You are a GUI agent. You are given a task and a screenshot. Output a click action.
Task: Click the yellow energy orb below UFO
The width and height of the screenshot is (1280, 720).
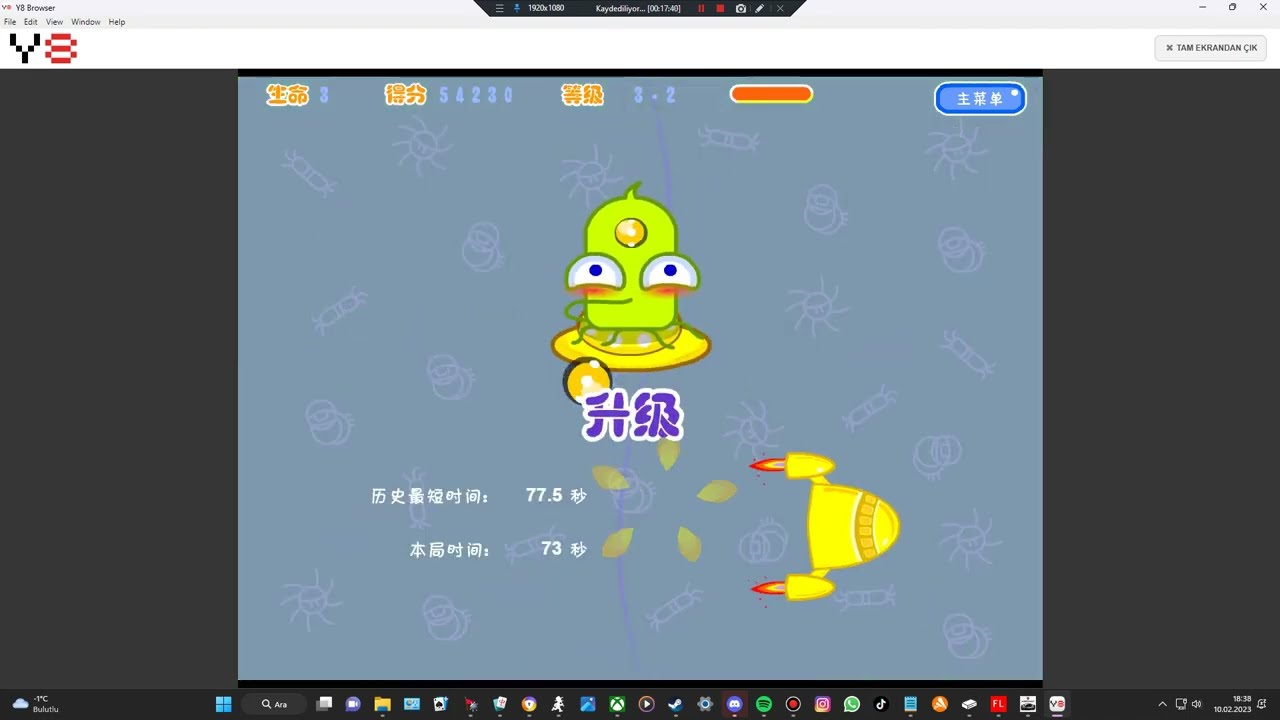click(x=587, y=382)
